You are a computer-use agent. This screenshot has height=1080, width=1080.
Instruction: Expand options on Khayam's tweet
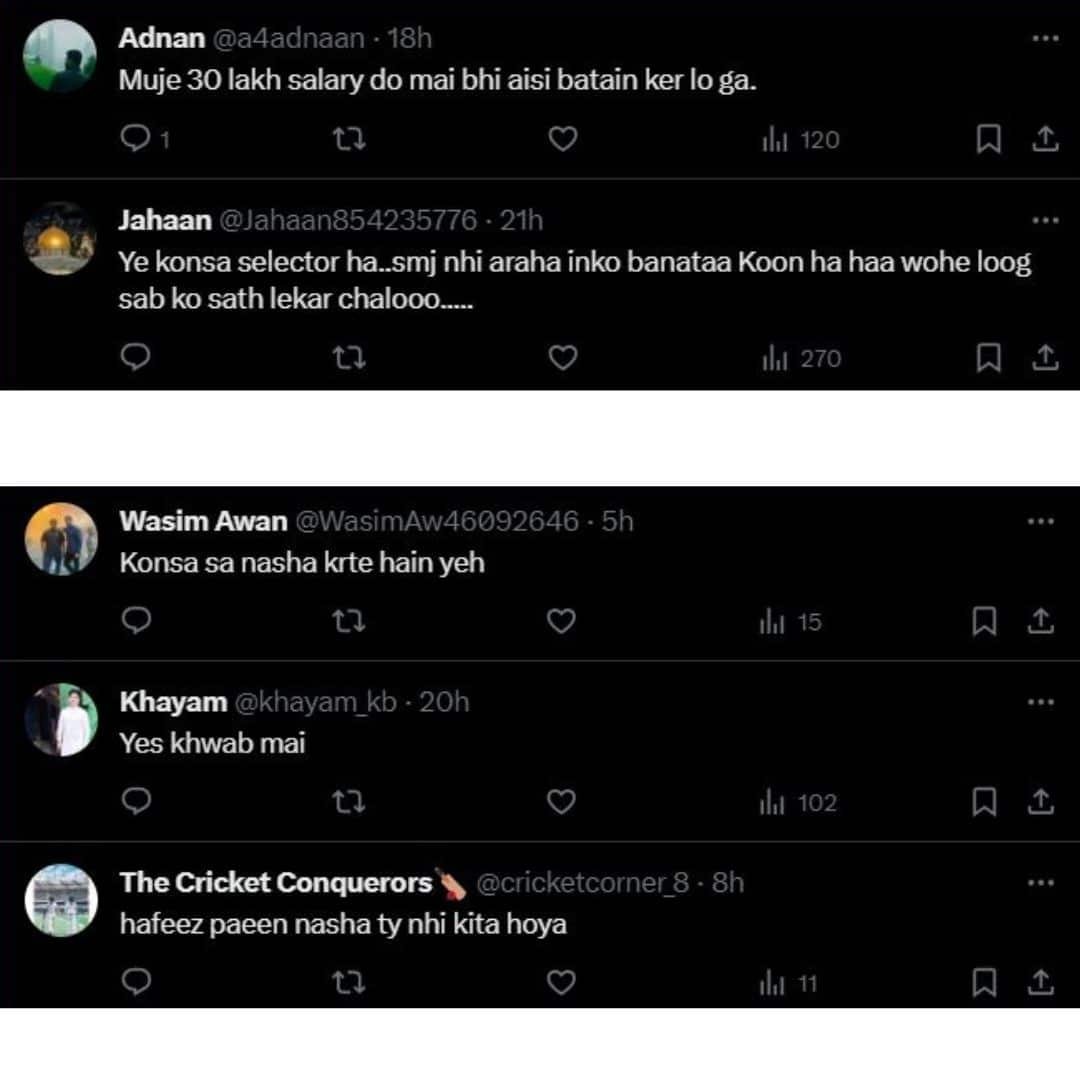(x=1041, y=702)
